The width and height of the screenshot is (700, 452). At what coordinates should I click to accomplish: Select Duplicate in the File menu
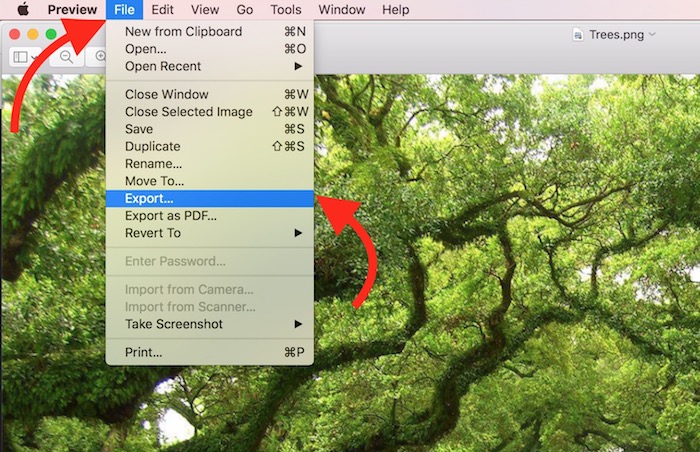(153, 146)
